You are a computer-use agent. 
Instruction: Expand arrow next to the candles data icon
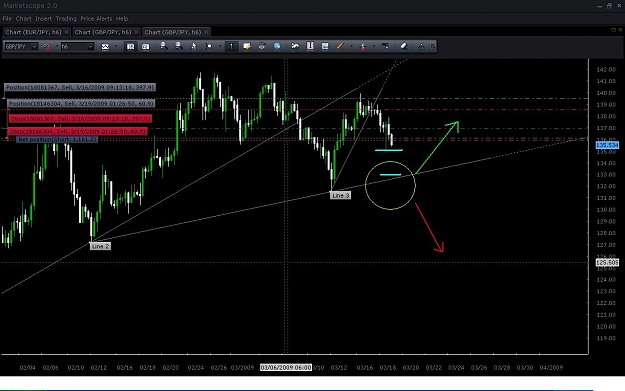point(56,47)
